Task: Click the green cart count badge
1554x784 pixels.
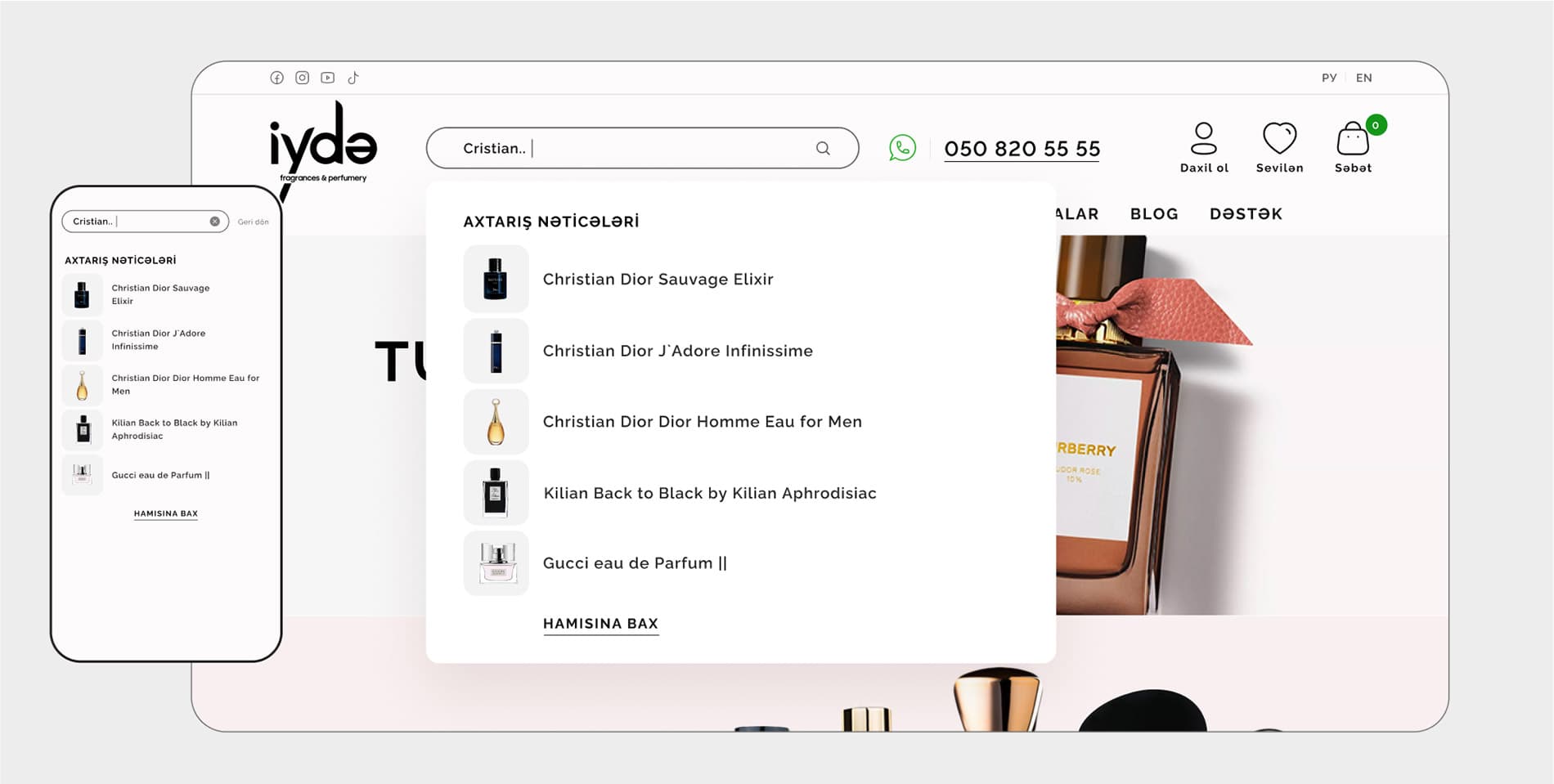Action: coord(1376,125)
